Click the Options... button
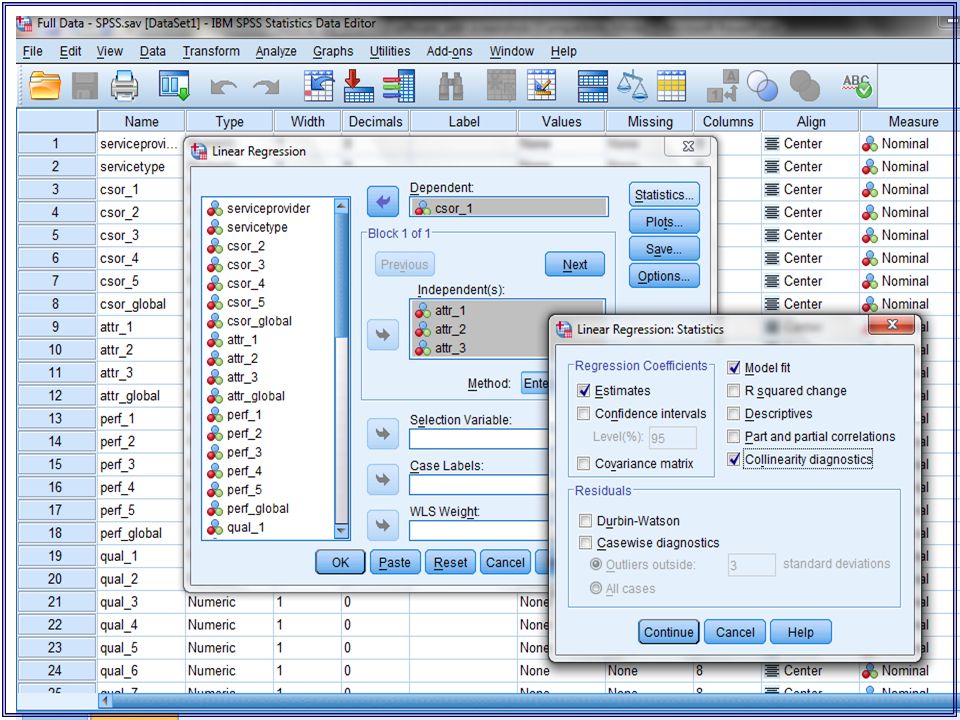Image resolution: width=960 pixels, height=720 pixels. pyautogui.click(x=664, y=276)
